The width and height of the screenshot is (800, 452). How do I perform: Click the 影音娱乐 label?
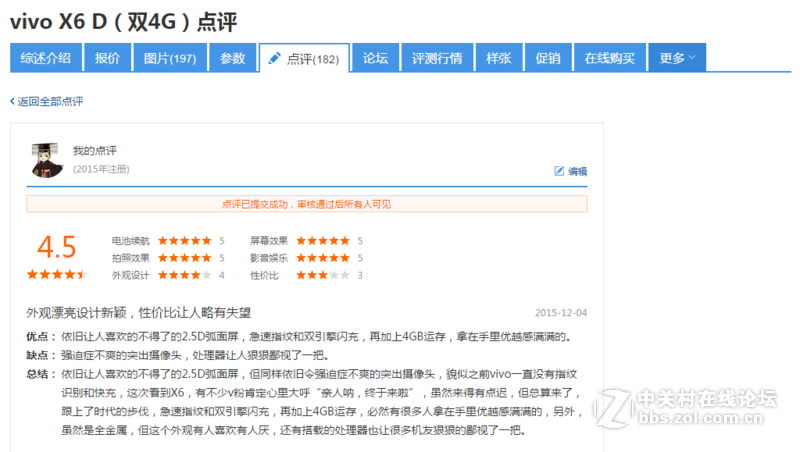pyautogui.click(x=269, y=258)
